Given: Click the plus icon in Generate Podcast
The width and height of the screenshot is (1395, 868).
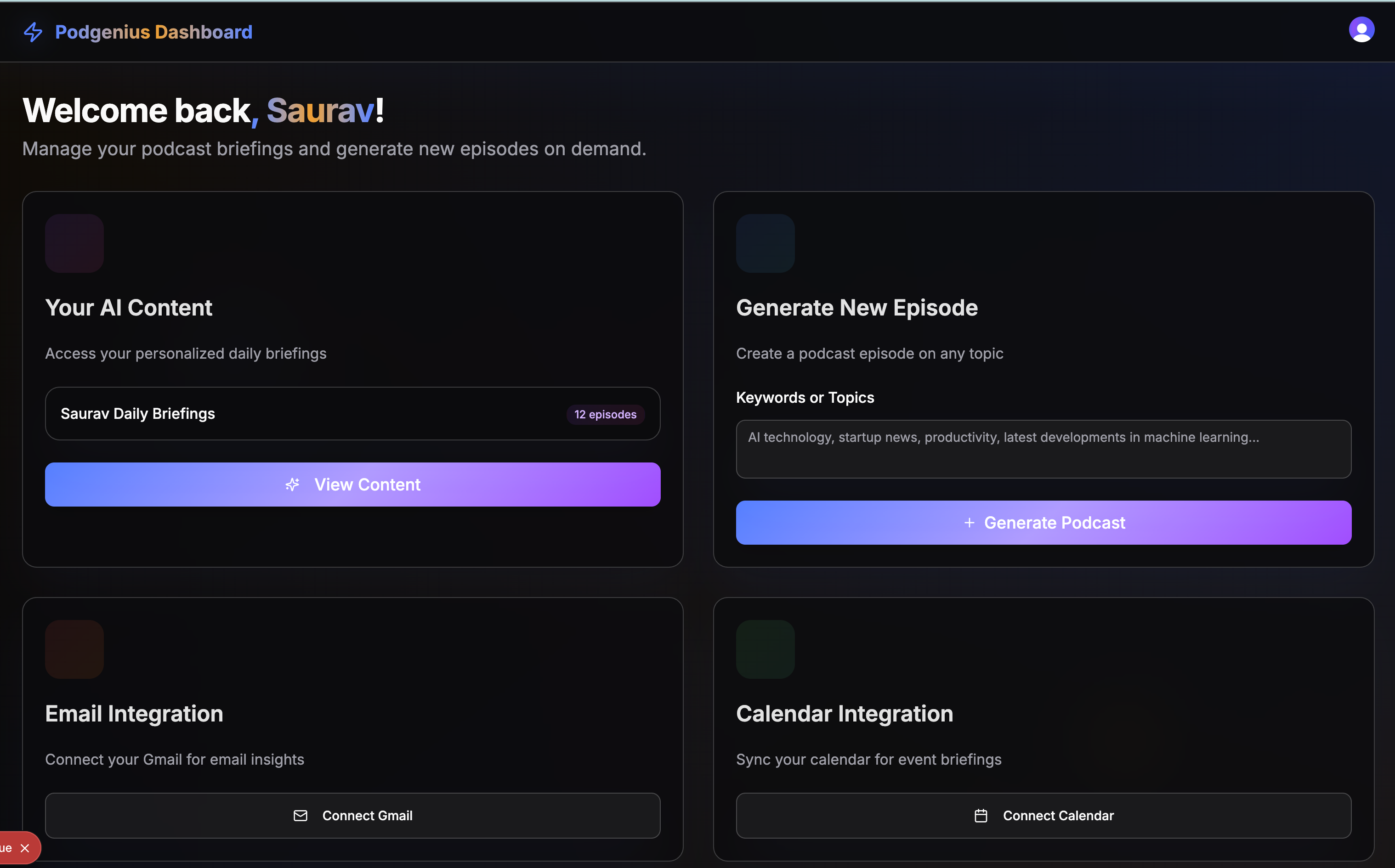Looking at the screenshot, I should click(x=969, y=523).
